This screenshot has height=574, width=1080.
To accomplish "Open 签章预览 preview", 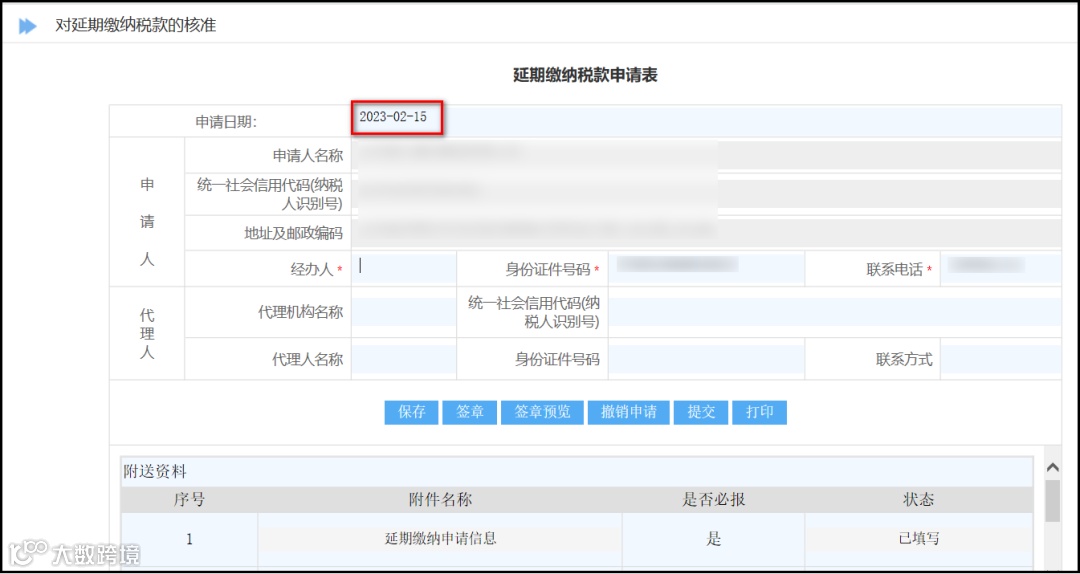I will tap(543, 413).
